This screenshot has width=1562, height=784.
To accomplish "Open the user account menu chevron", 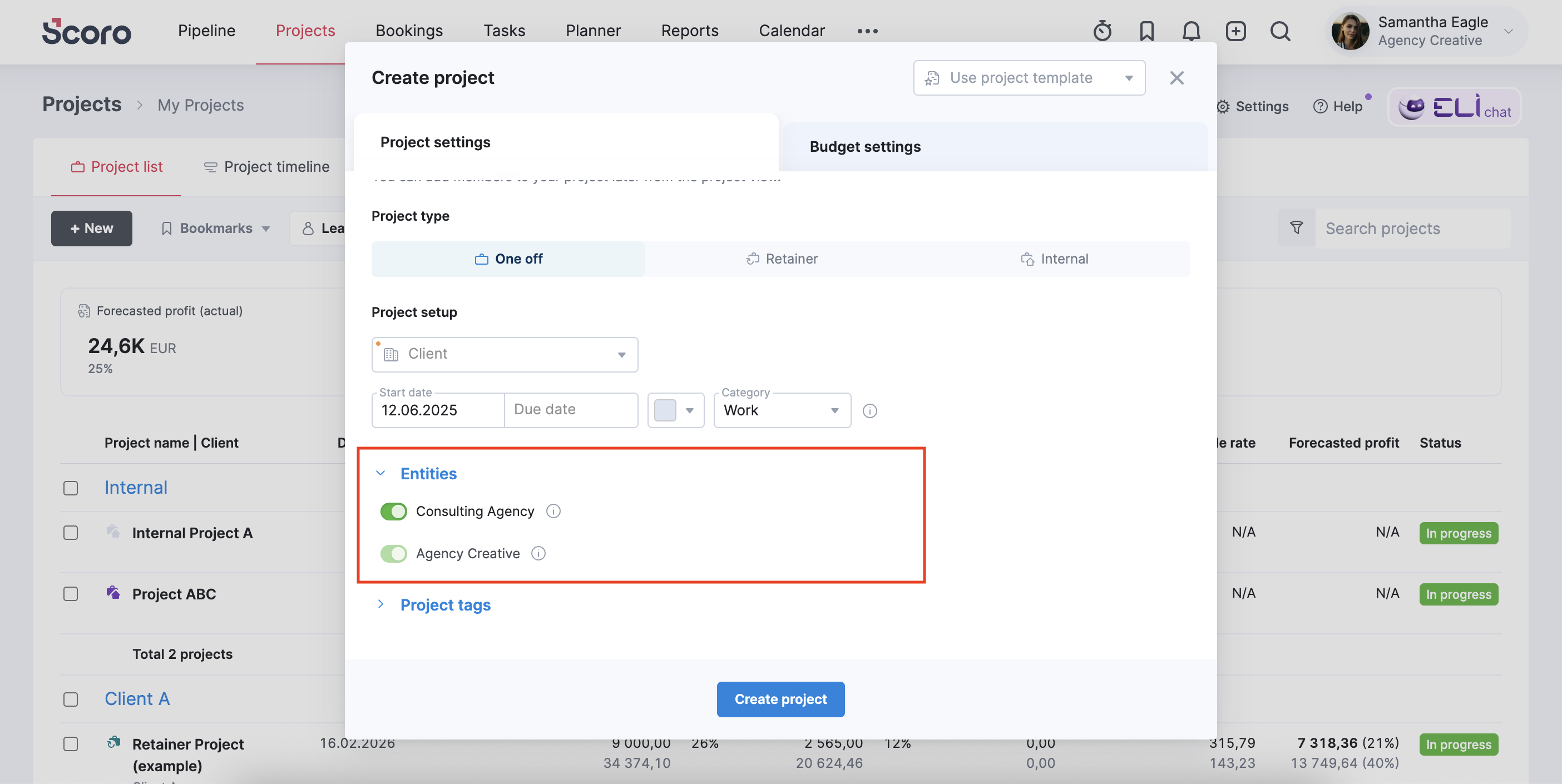I will tap(1508, 31).
